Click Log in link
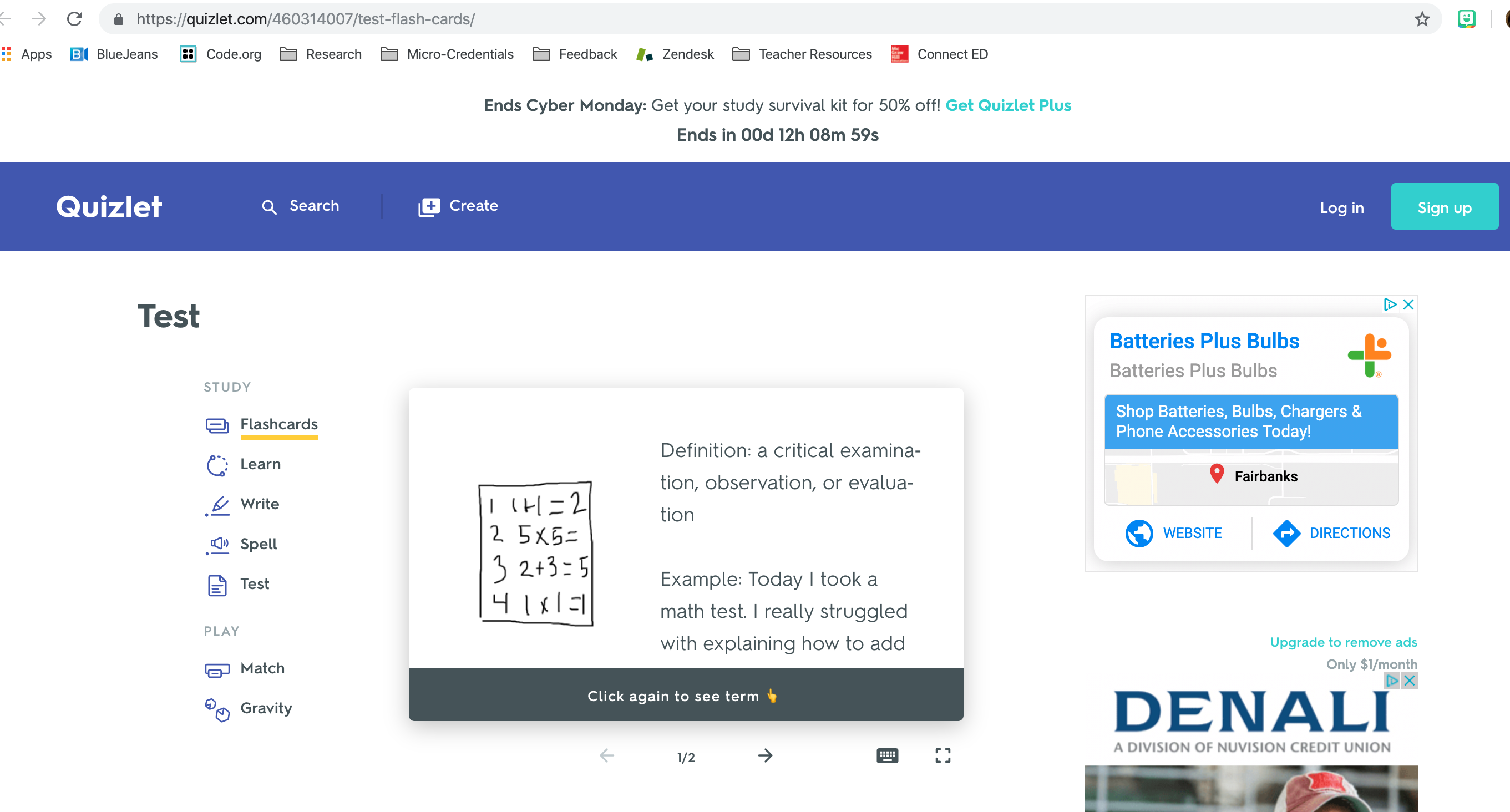The height and width of the screenshot is (812, 1510). pos(1341,207)
